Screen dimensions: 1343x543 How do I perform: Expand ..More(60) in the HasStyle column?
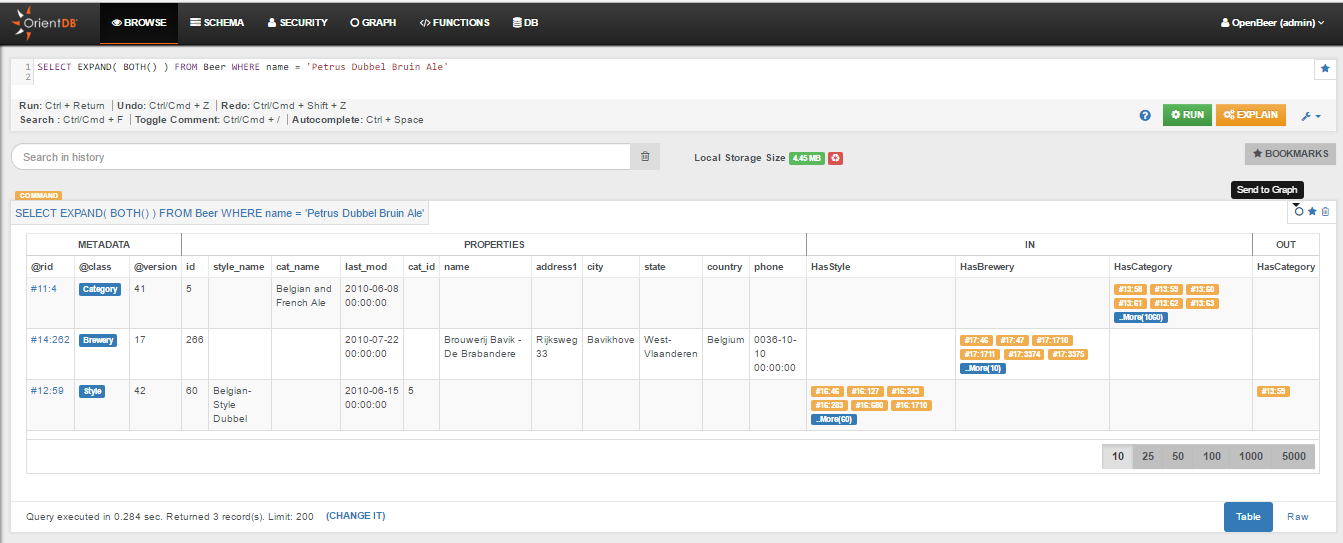pyautogui.click(x=833, y=419)
